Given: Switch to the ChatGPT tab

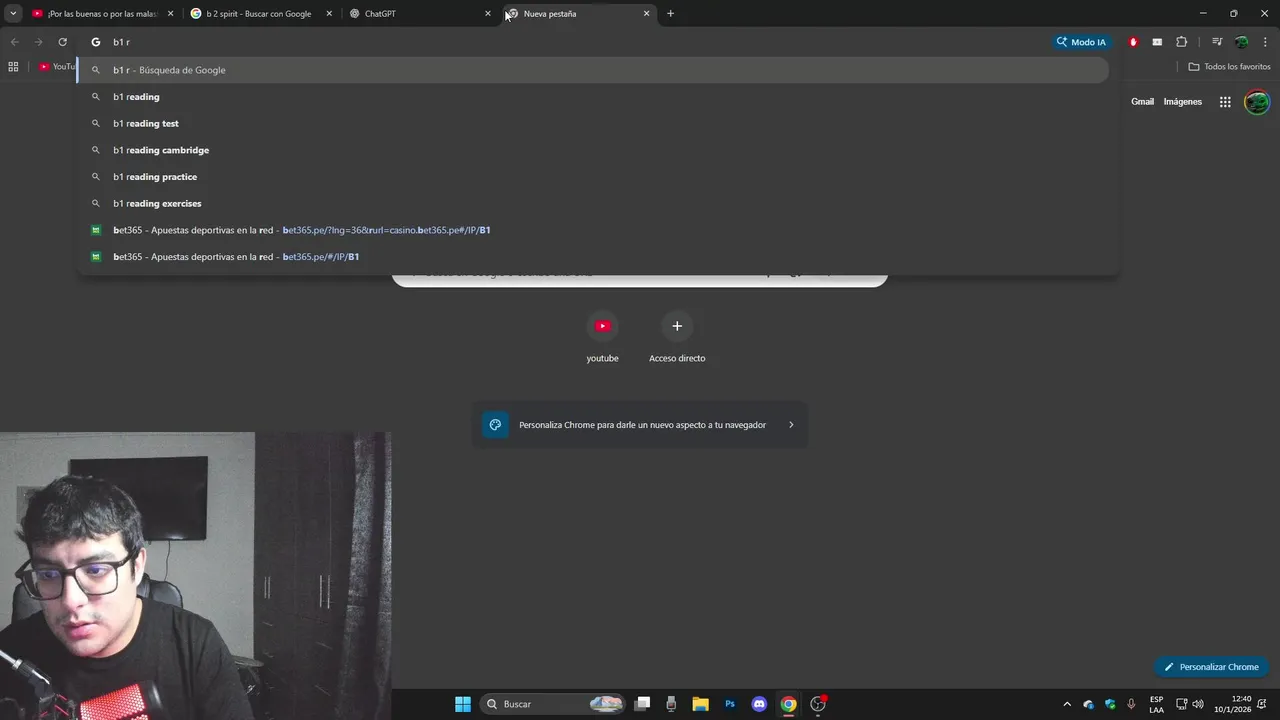Looking at the screenshot, I should (420, 14).
